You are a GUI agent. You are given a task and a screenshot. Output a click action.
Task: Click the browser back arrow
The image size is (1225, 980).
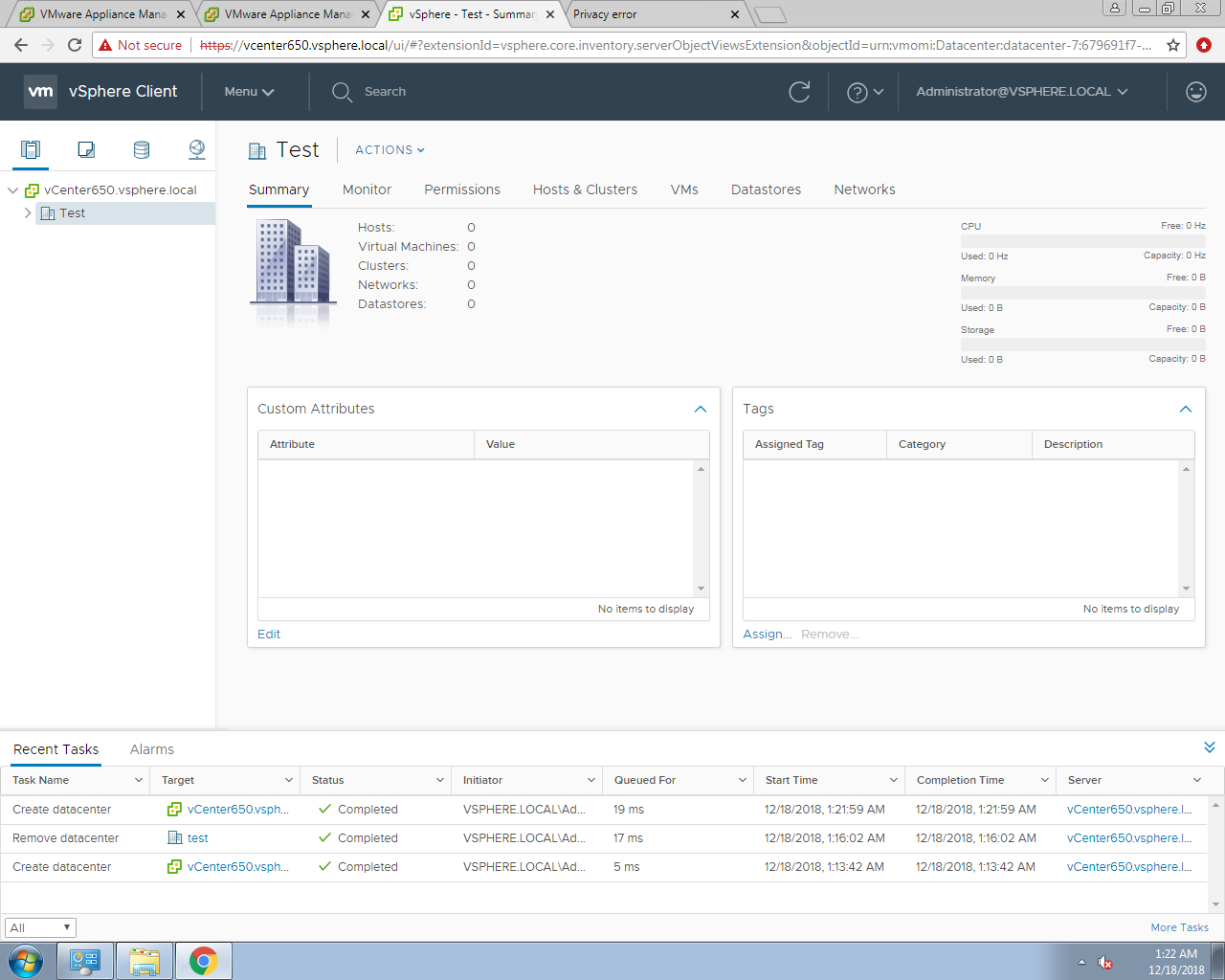[x=21, y=45]
